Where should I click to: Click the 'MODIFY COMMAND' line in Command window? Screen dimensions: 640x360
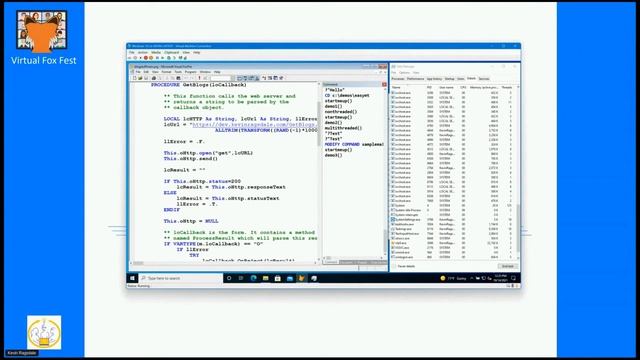point(354,144)
